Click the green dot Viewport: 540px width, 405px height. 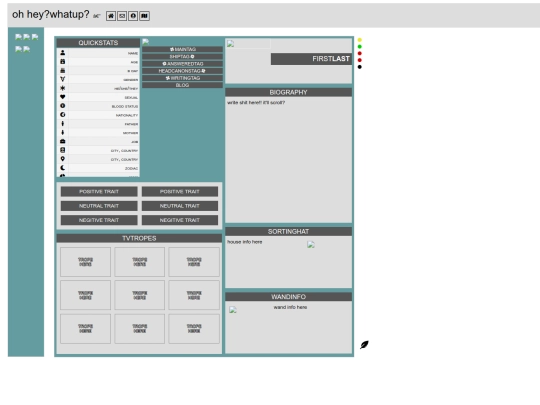click(x=360, y=46)
